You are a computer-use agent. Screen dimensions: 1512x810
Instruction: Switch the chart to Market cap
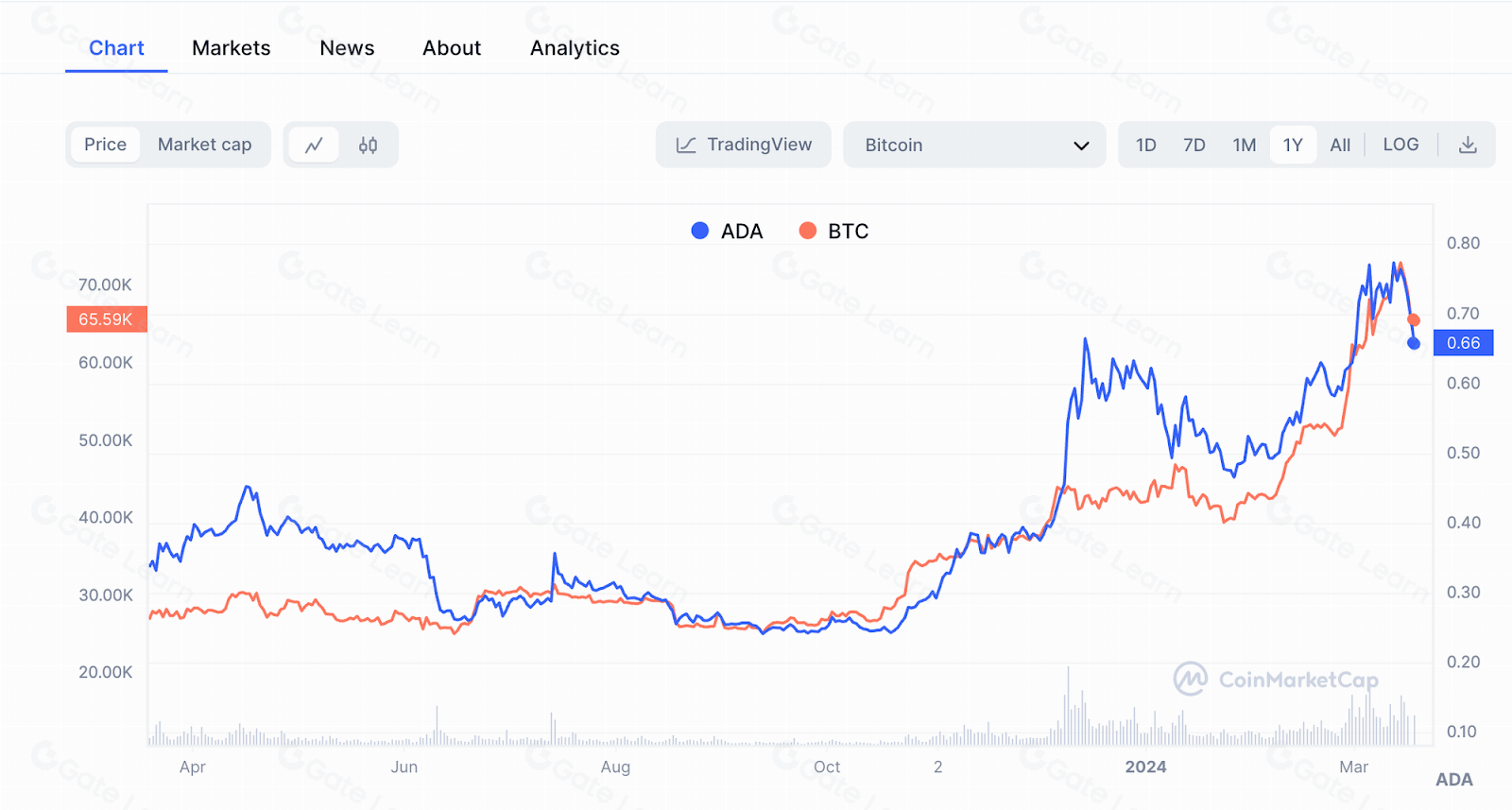click(x=204, y=145)
